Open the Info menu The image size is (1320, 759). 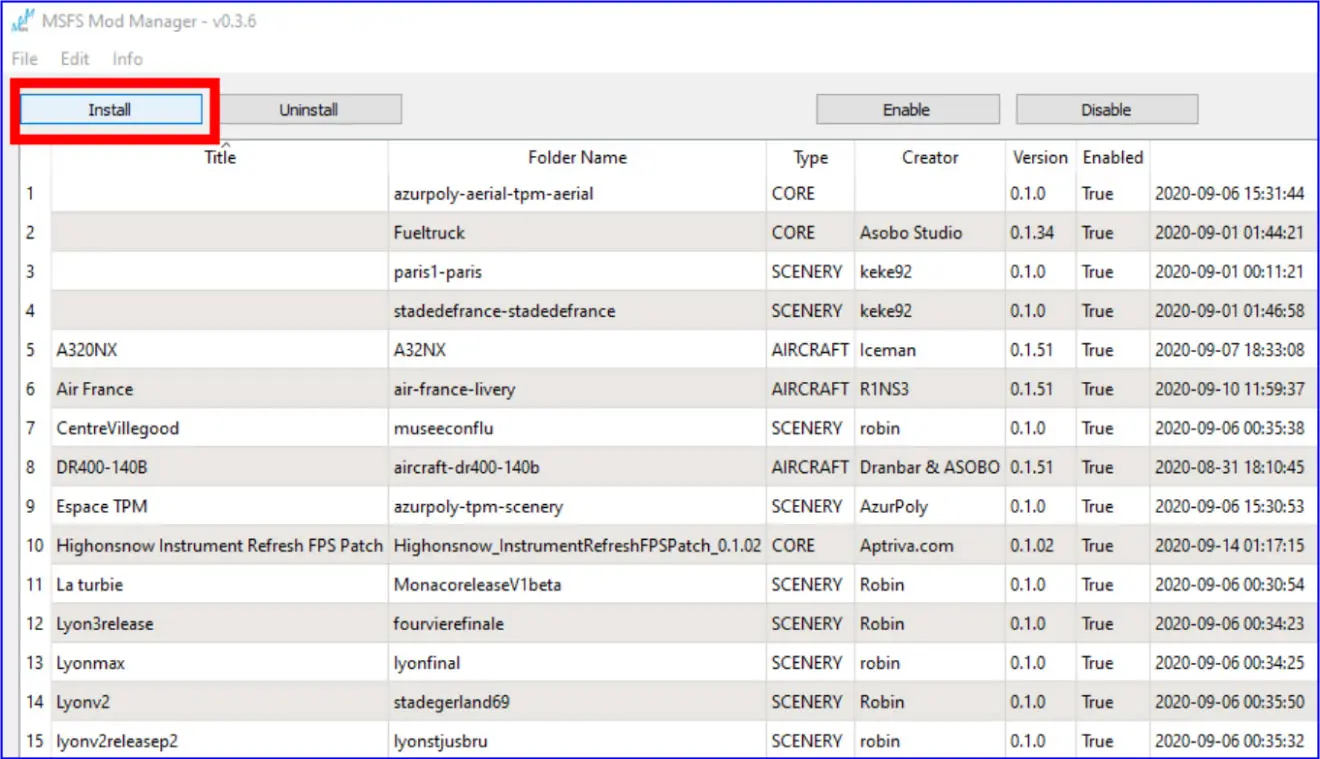click(127, 59)
